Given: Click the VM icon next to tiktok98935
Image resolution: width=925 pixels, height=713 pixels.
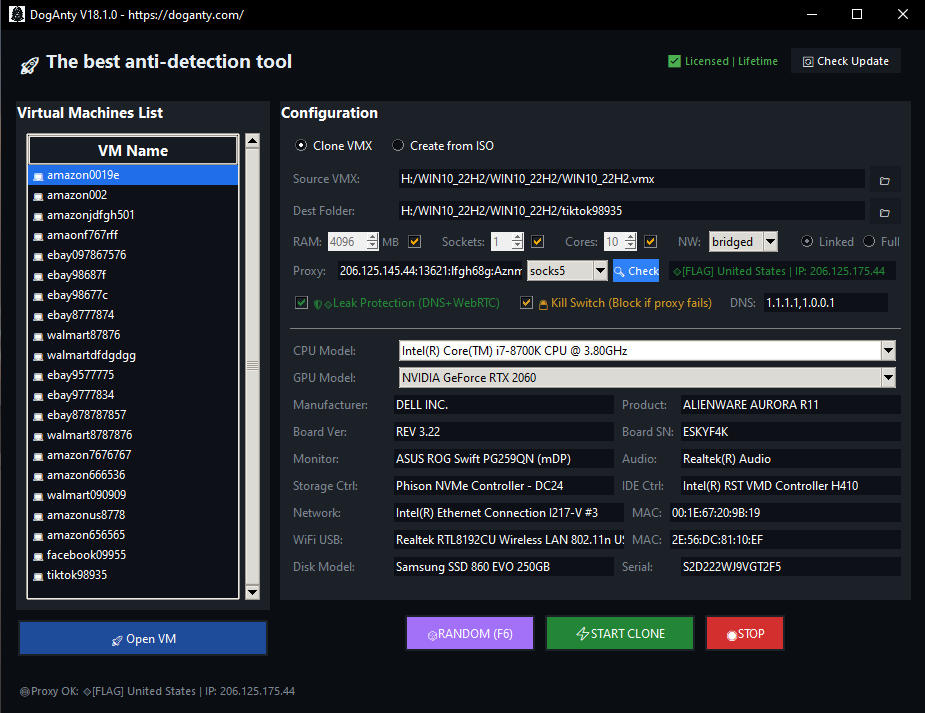Looking at the screenshot, I should pos(38,576).
